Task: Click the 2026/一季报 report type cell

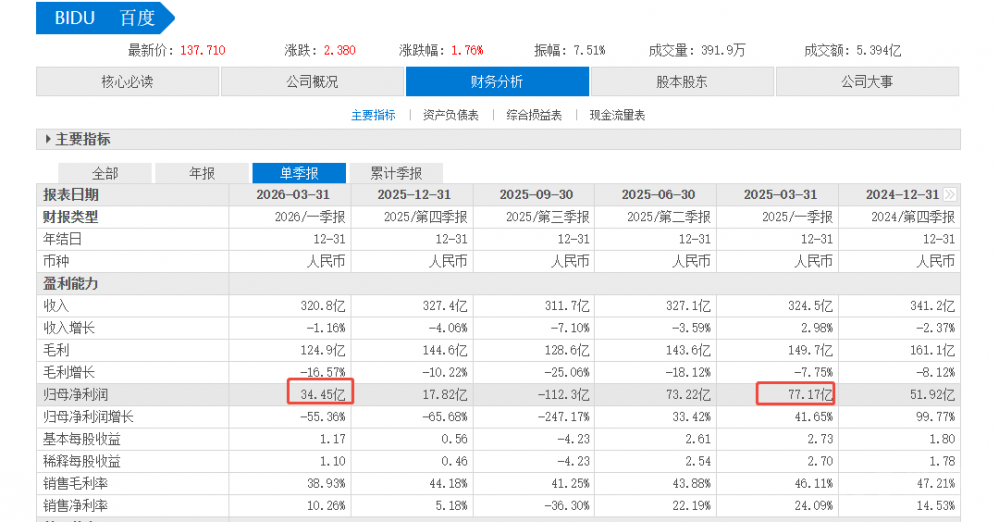Action: (310, 217)
